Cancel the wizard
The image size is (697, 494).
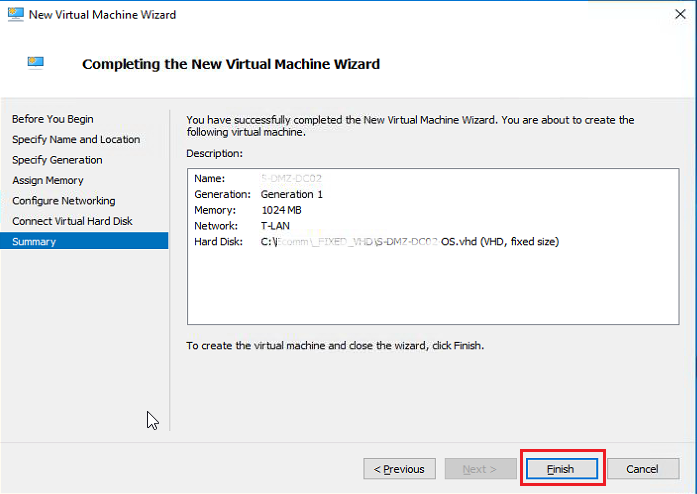[x=642, y=469]
